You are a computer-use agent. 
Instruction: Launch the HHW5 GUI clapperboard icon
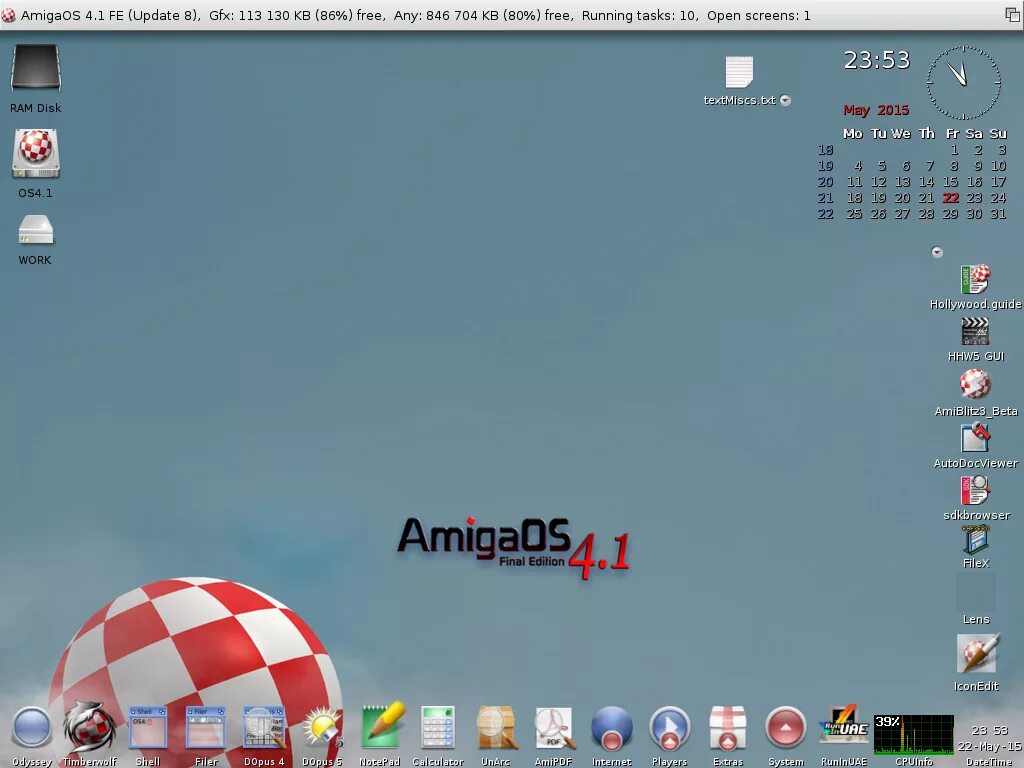975,332
